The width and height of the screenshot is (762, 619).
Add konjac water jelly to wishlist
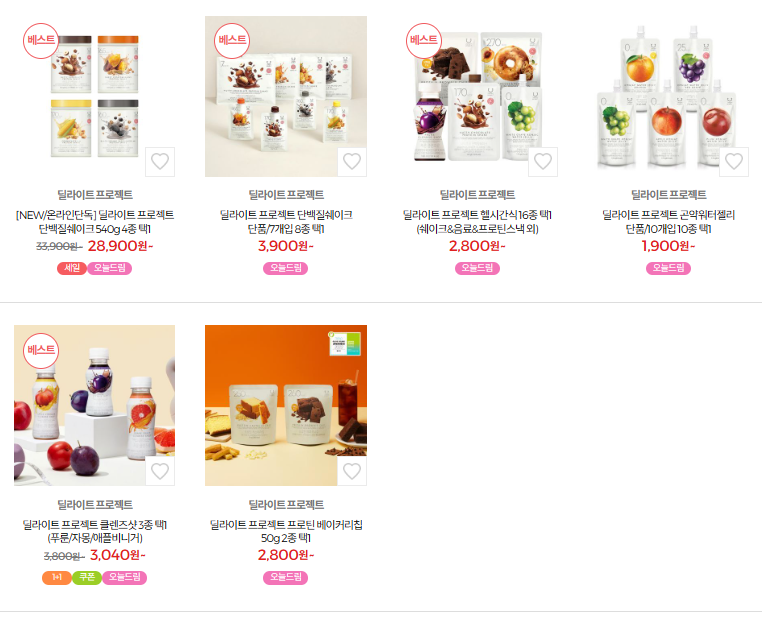(734, 162)
